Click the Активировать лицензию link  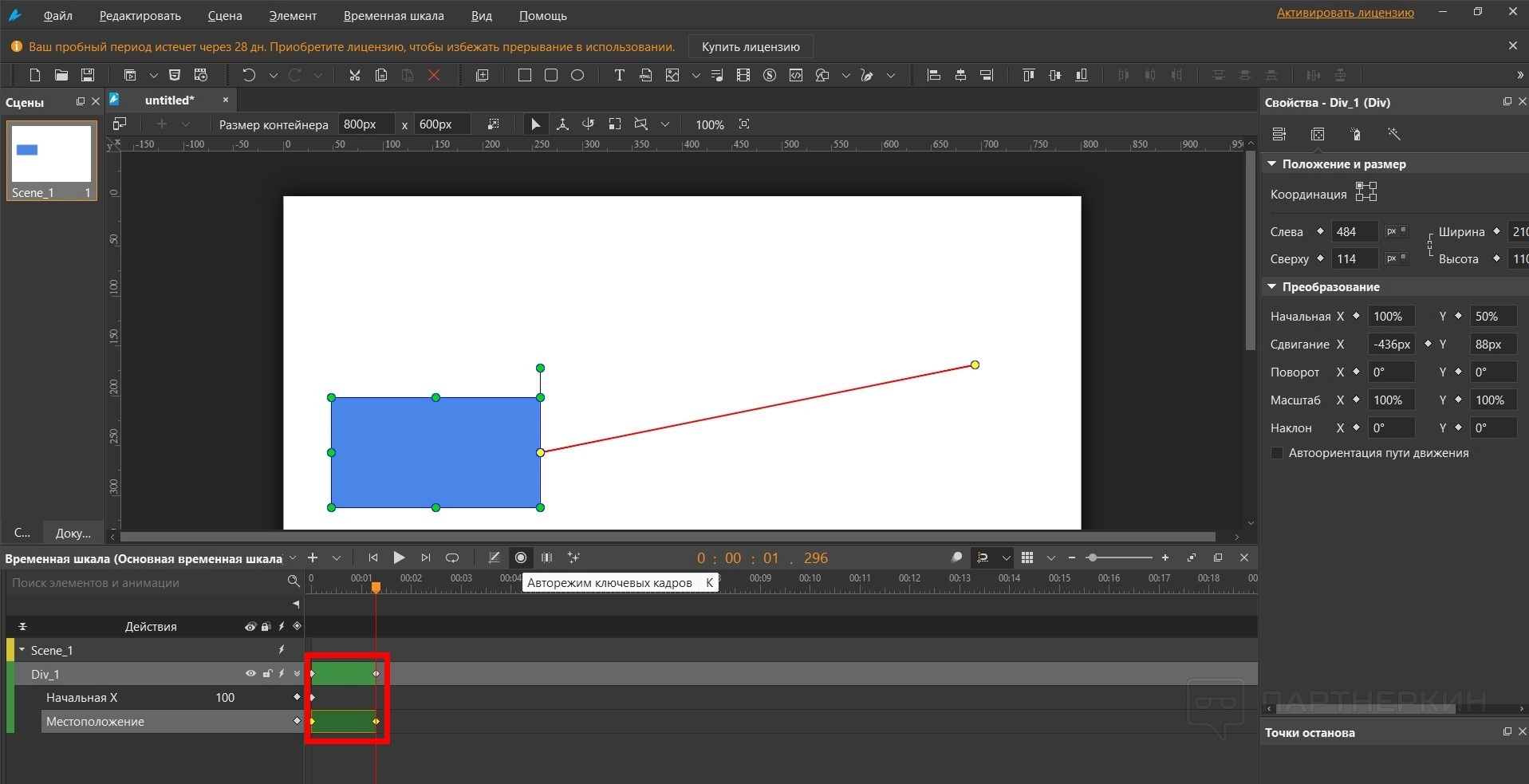1345,13
